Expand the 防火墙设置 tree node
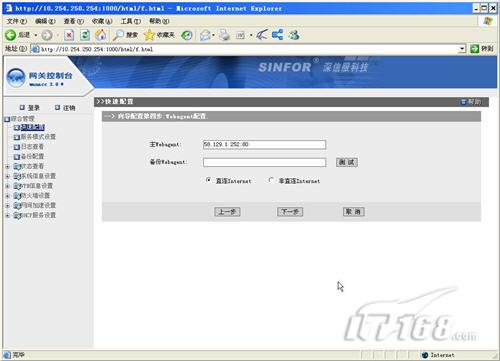This screenshot has height=361, width=500. coord(7,196)
